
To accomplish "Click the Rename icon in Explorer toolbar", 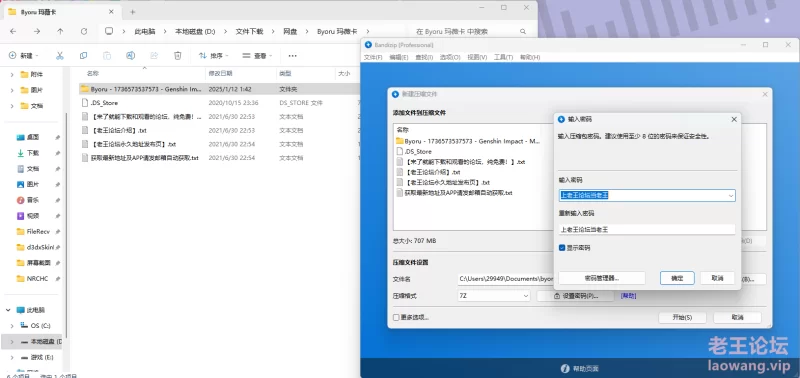I will click(x=131, y=56).
